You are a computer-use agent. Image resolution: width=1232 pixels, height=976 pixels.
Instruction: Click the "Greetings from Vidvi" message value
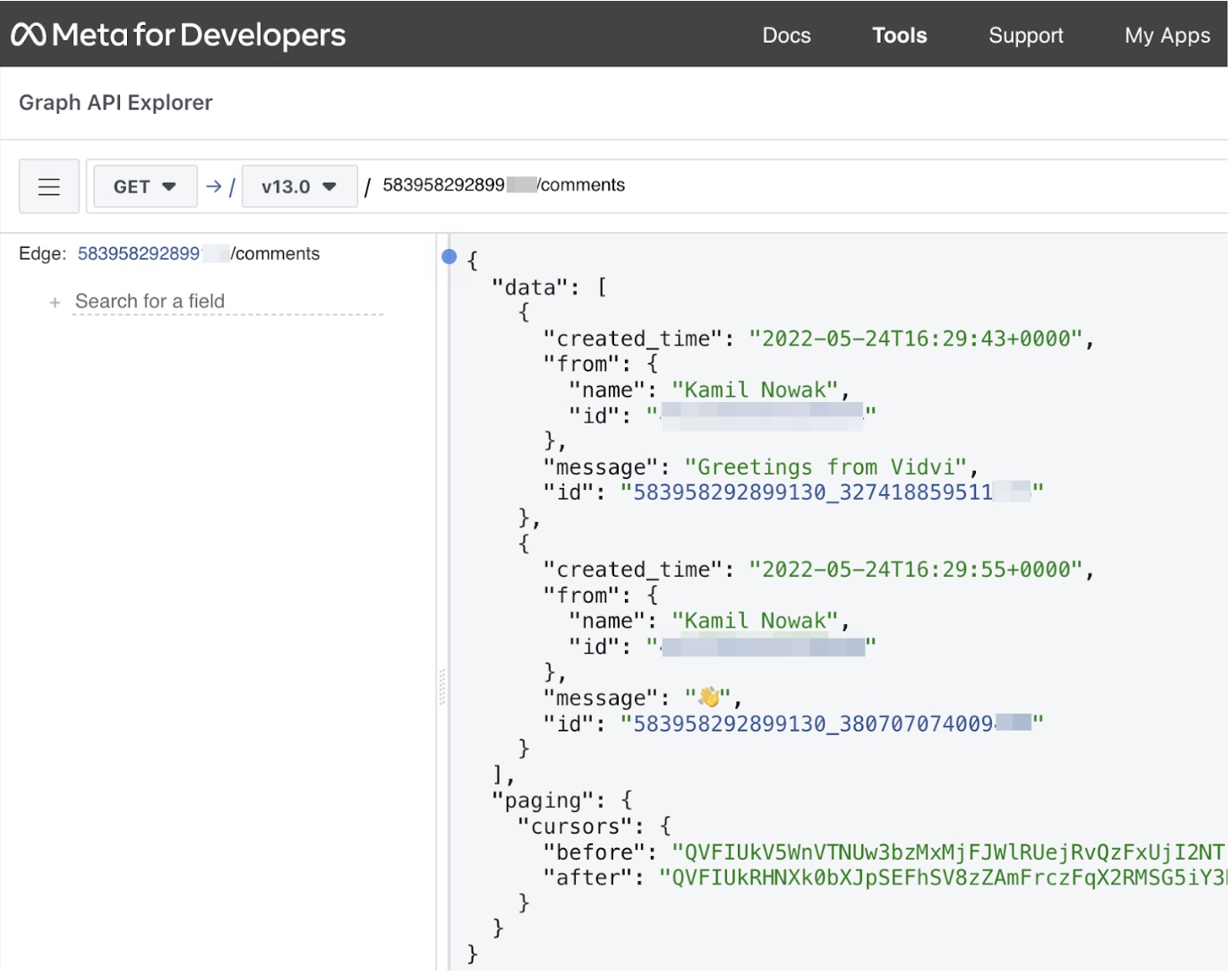pos(826,467)
